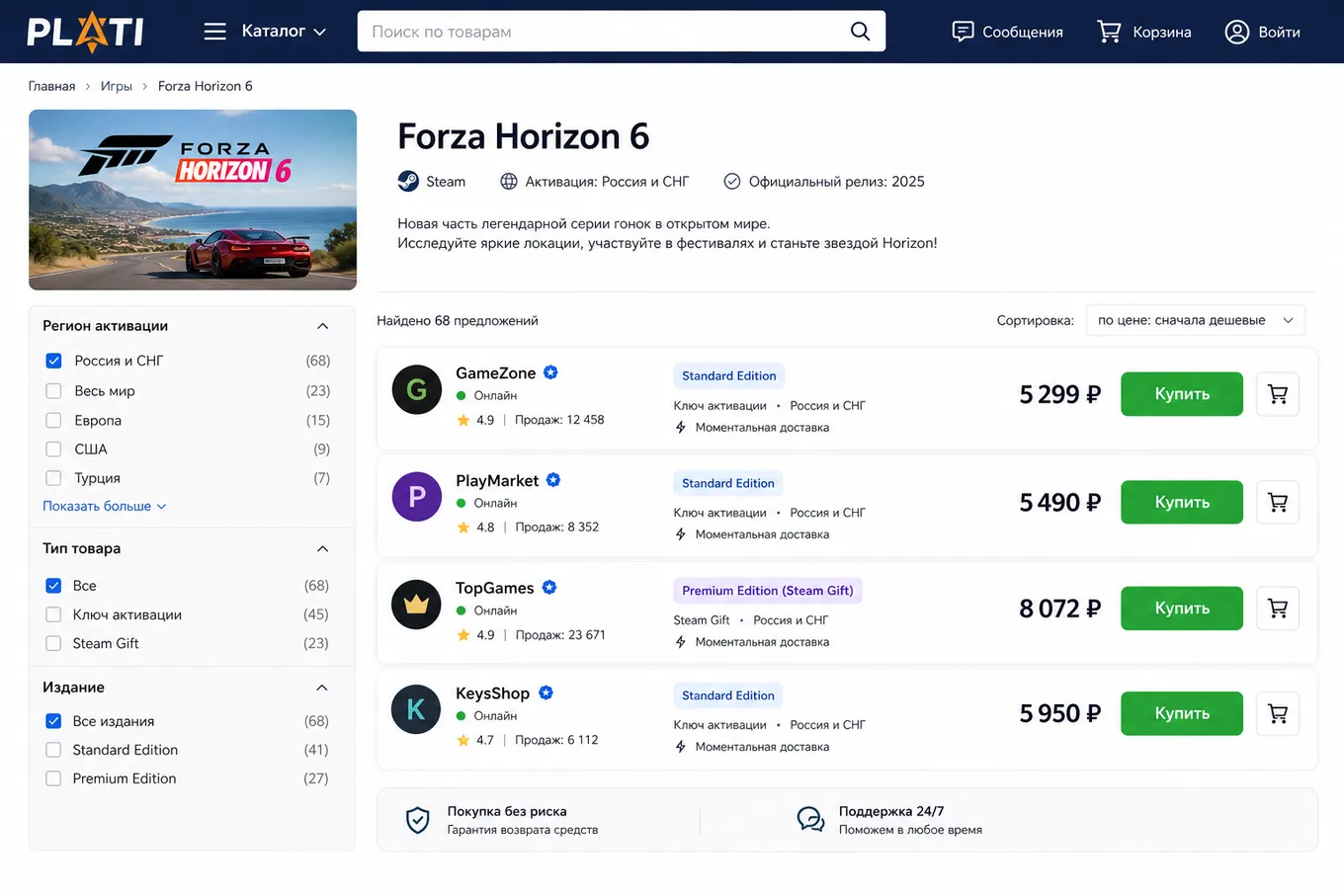
Task: Buy TopGames offer for 8 072 ₽
Action: click(x=1182, y=609)
